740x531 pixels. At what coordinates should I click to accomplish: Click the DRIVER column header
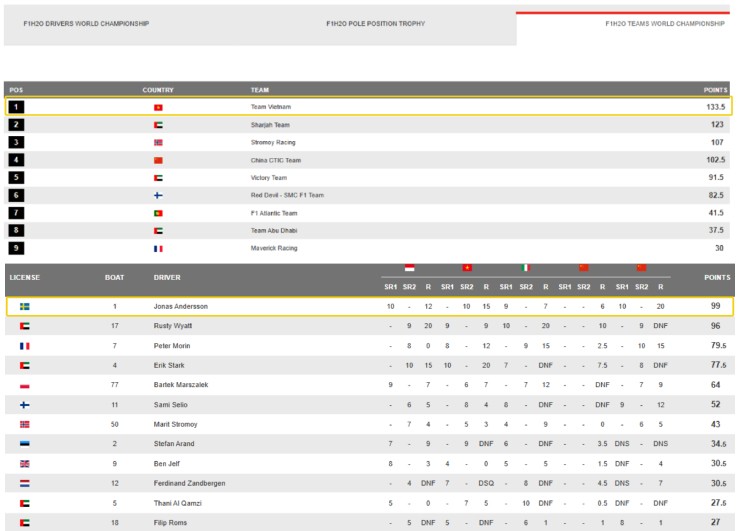point(167,276)
